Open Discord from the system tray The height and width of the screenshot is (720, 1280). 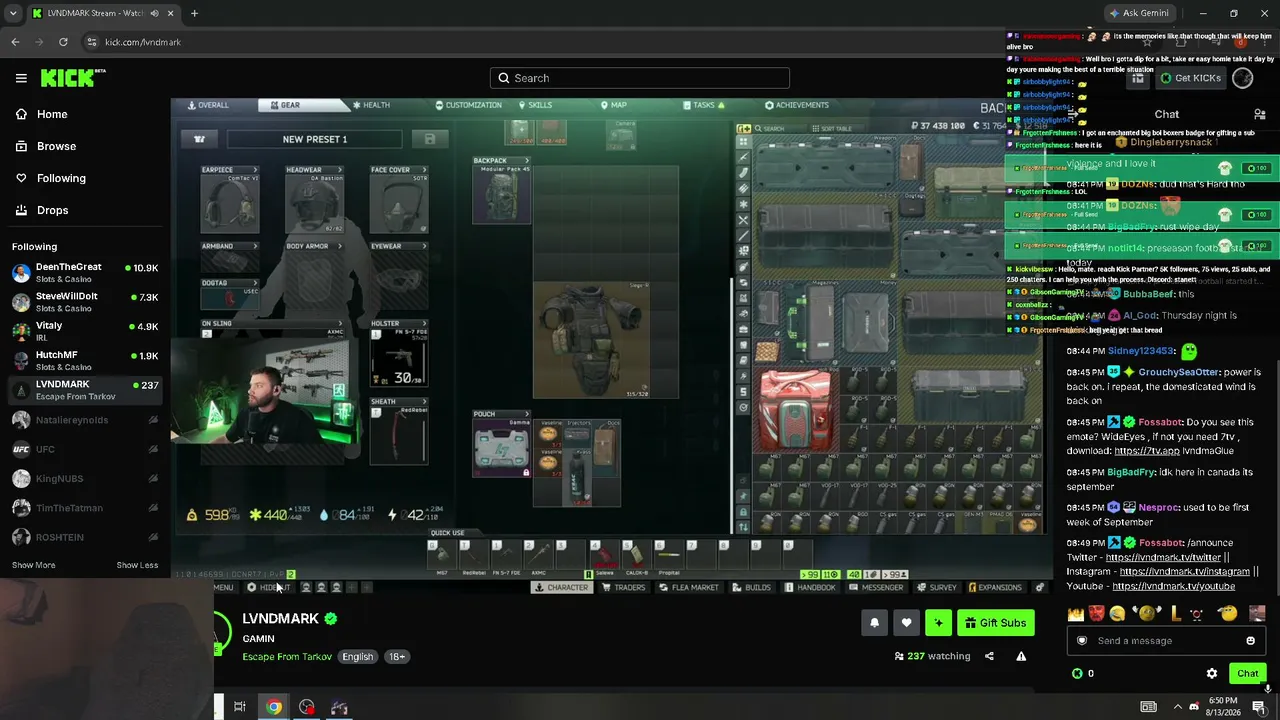[x=1193, y=707]
